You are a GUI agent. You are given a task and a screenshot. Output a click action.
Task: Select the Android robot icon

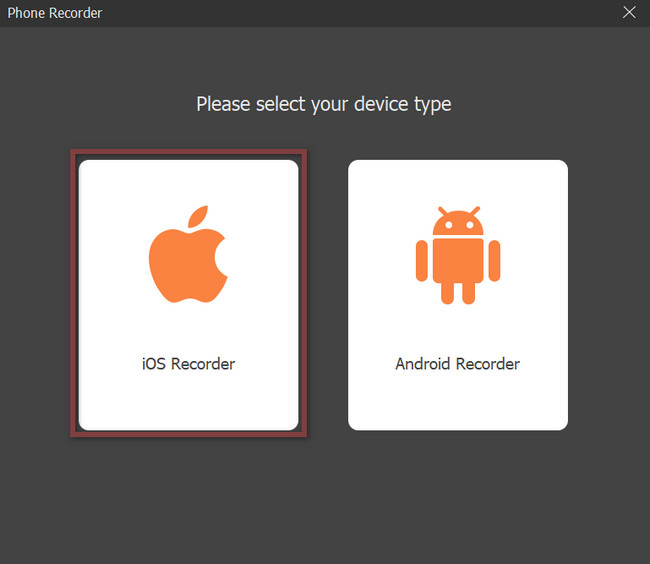[458, 255]
